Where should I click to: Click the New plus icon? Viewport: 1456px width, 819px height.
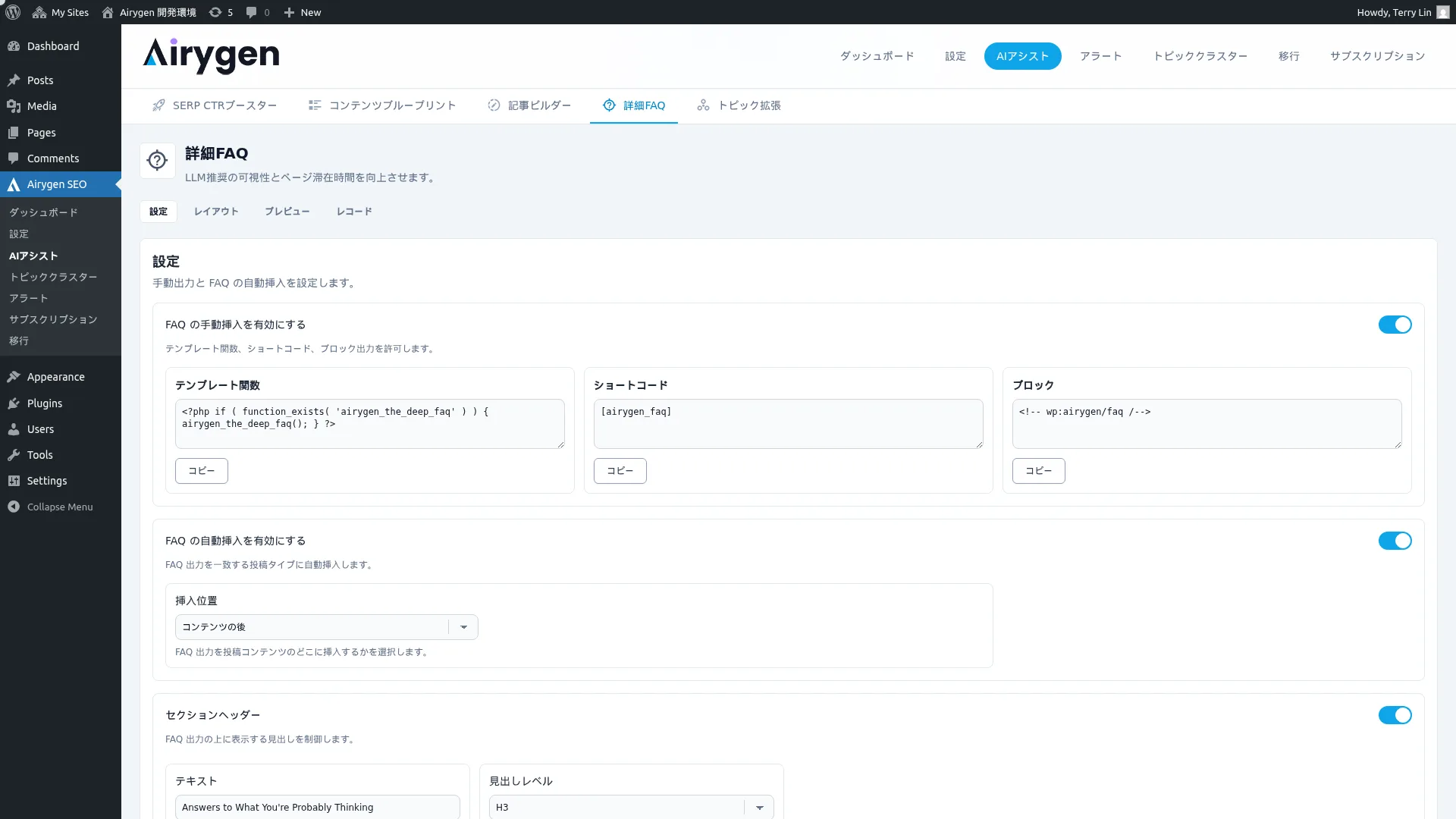(289, 12)
